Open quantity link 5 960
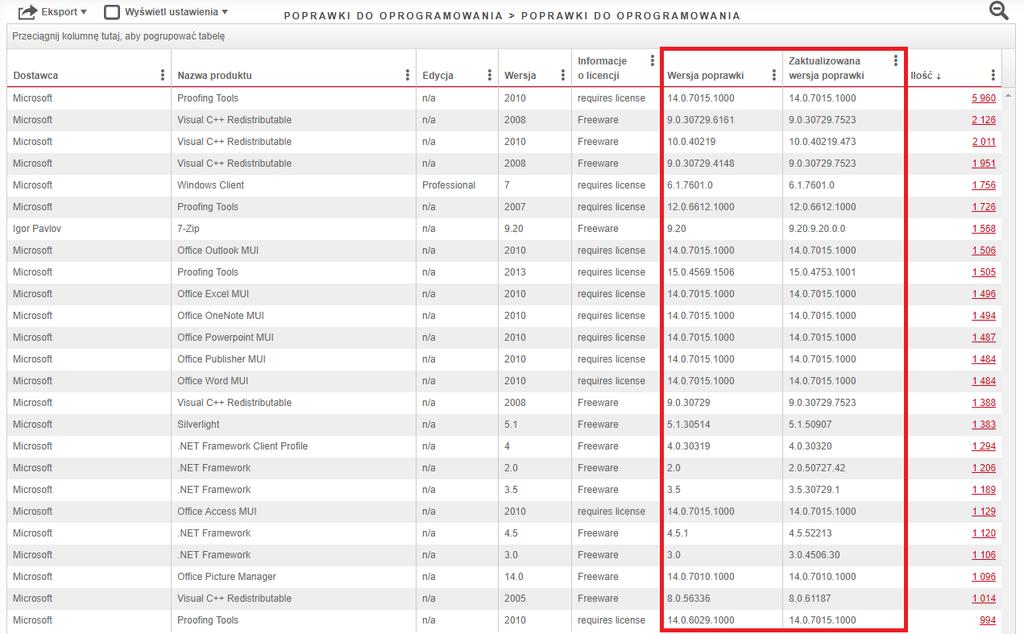This screenshot has width=1024, height=634. (984, 98)
